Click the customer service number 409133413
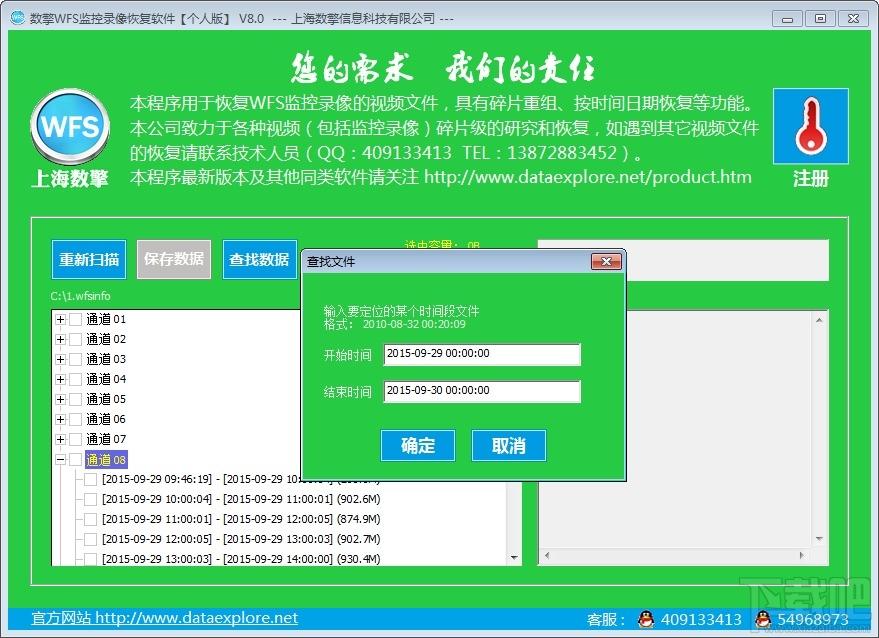 701,619
